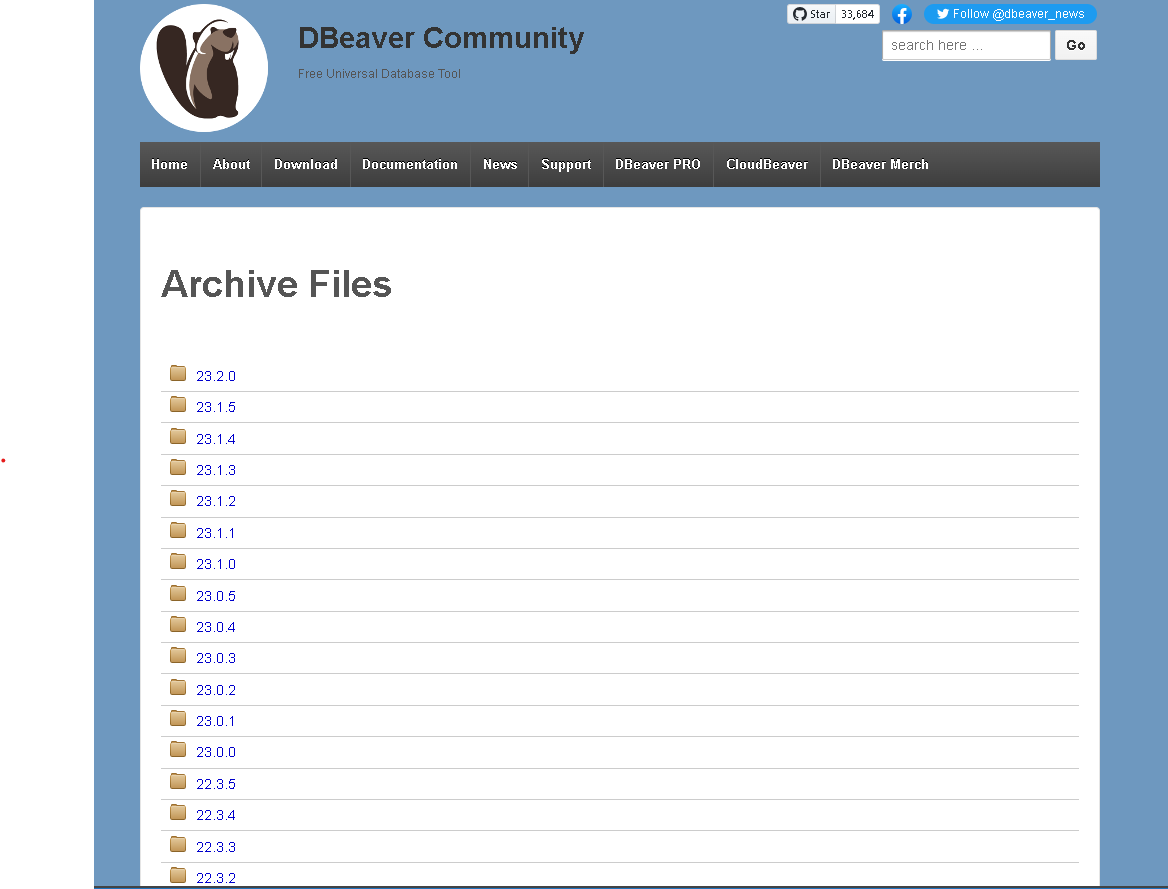Click the folder icon beside 23.1.5
The width and height of the screenshot is (1168, 889).
tap(178, 404)
